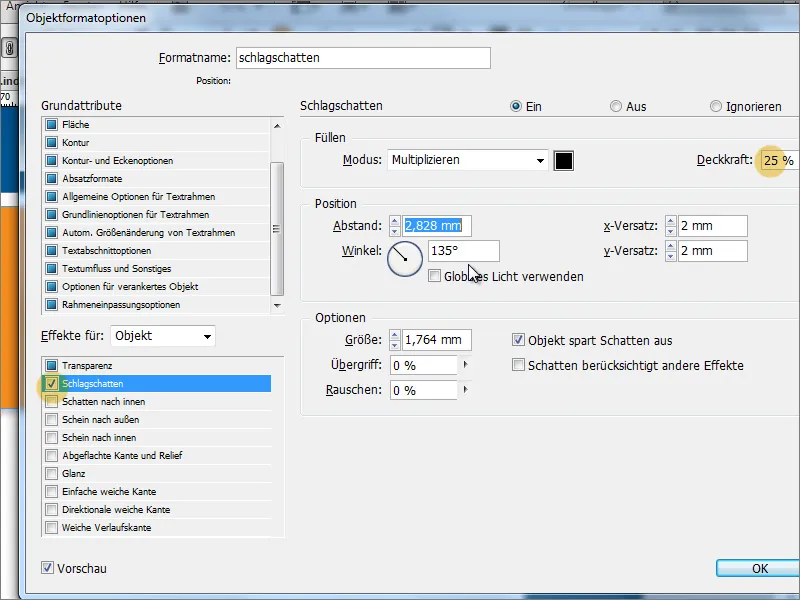
Task: Click the OK button
Action: coord(759,568)
